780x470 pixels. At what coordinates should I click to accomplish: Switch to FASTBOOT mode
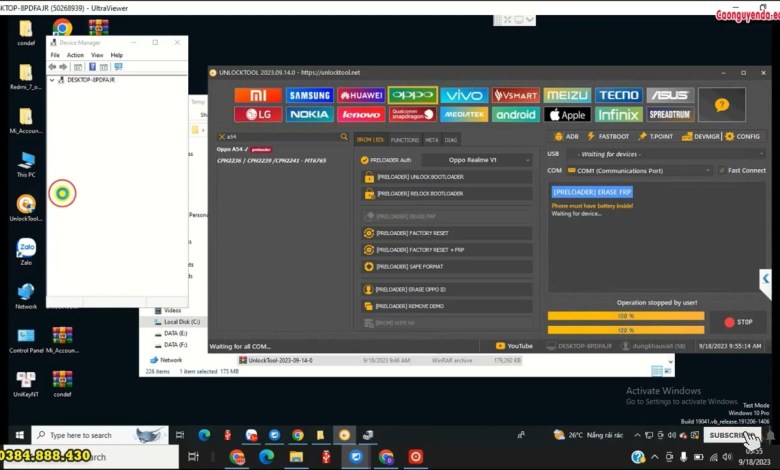click(608, 136)
